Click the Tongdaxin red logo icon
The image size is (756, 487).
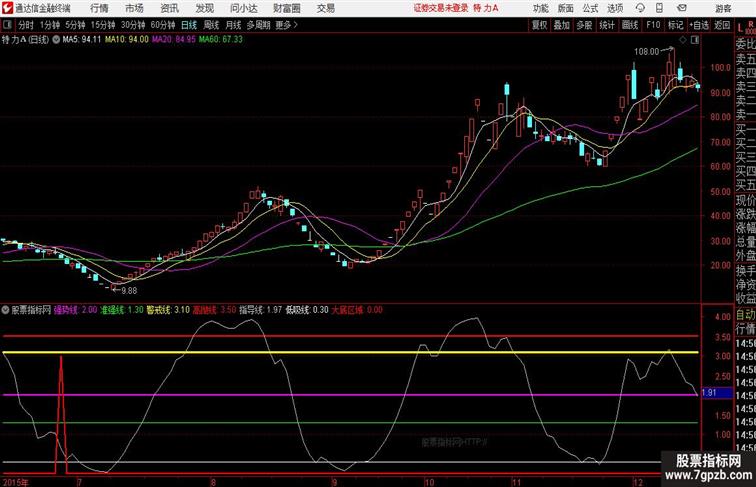click(x=7, y=8)
